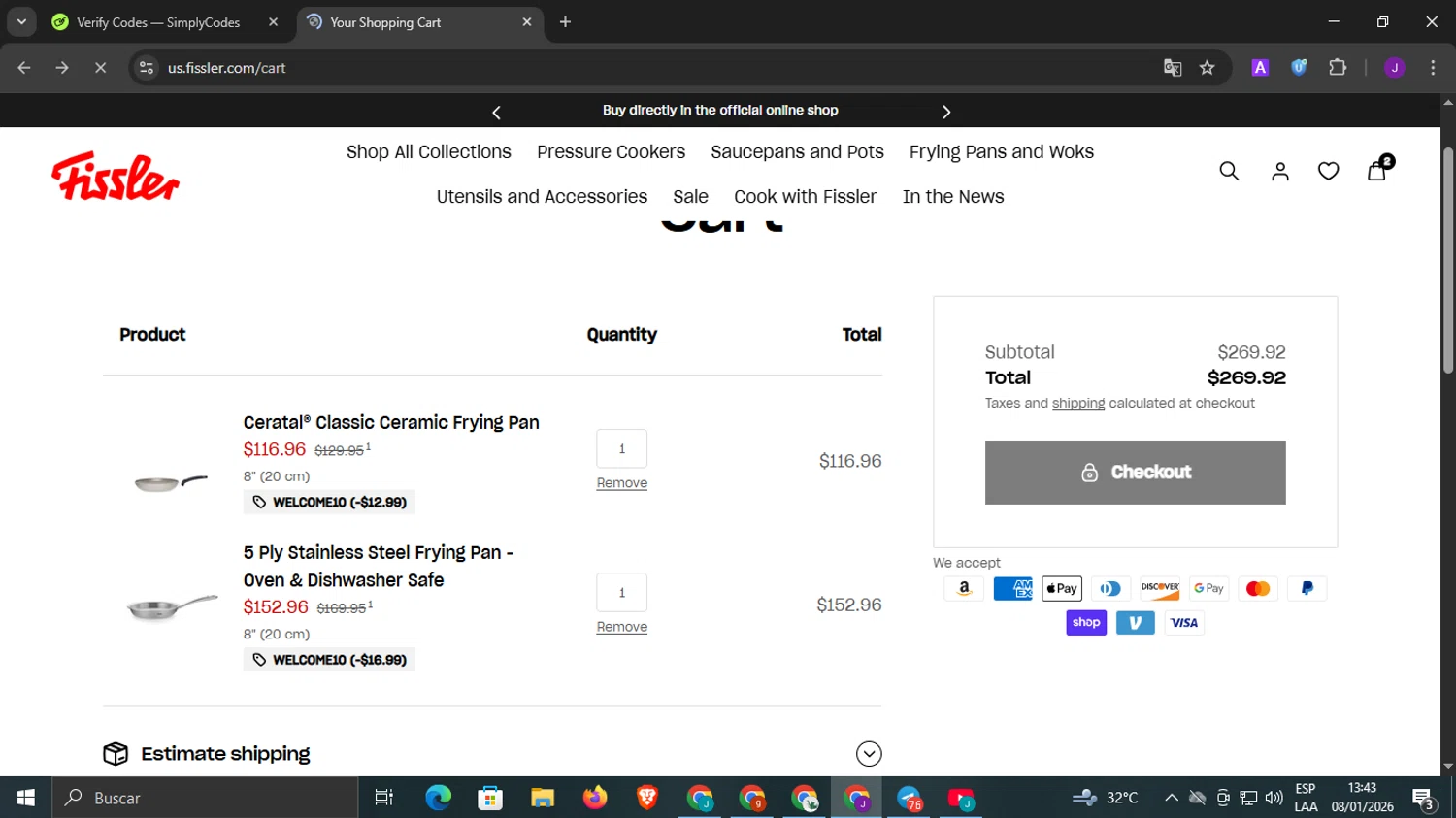The height and width of the screenshot is (818, 1456).
Task: Click the American Express payment icon
Action: 1012,588
